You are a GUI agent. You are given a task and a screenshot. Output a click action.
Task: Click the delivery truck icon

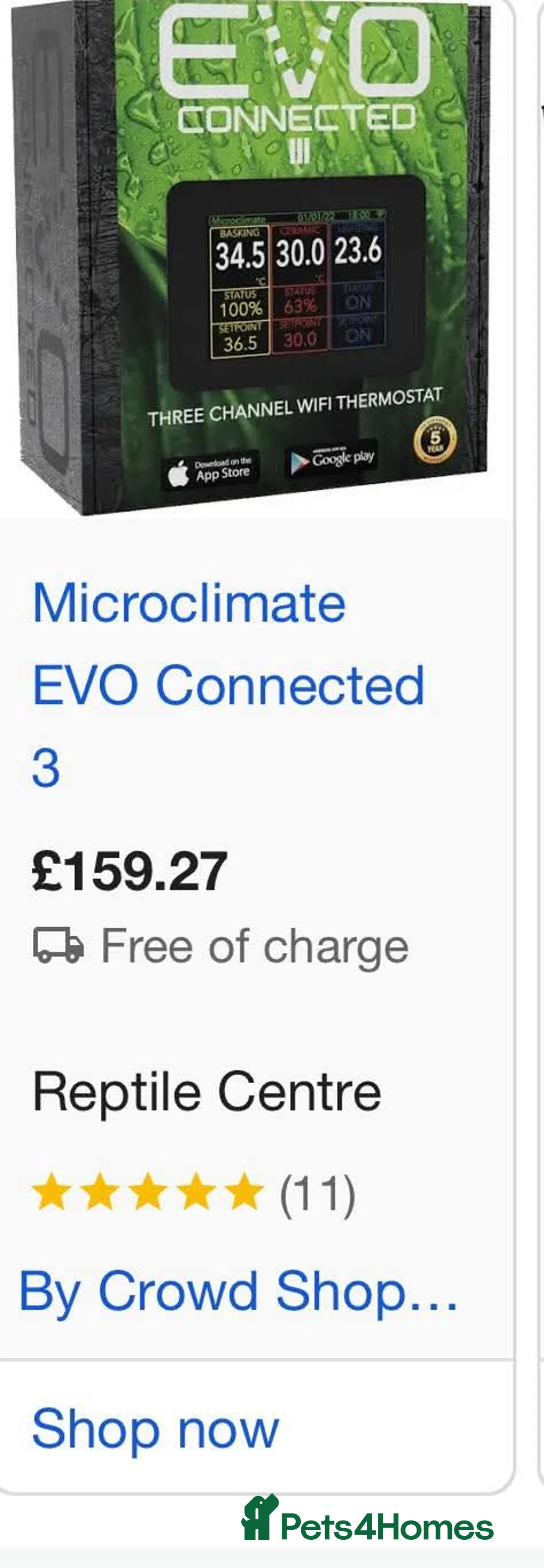click(58, 945)
